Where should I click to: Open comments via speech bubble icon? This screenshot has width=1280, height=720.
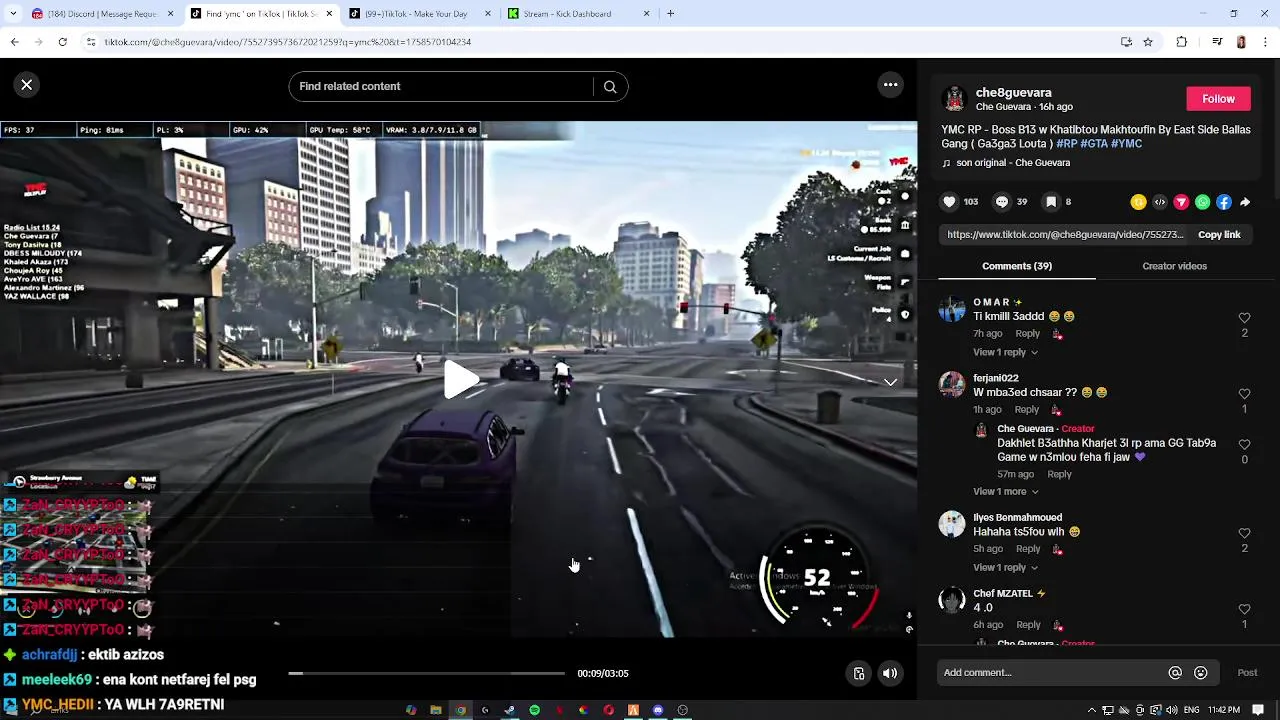pos(1001,202)
